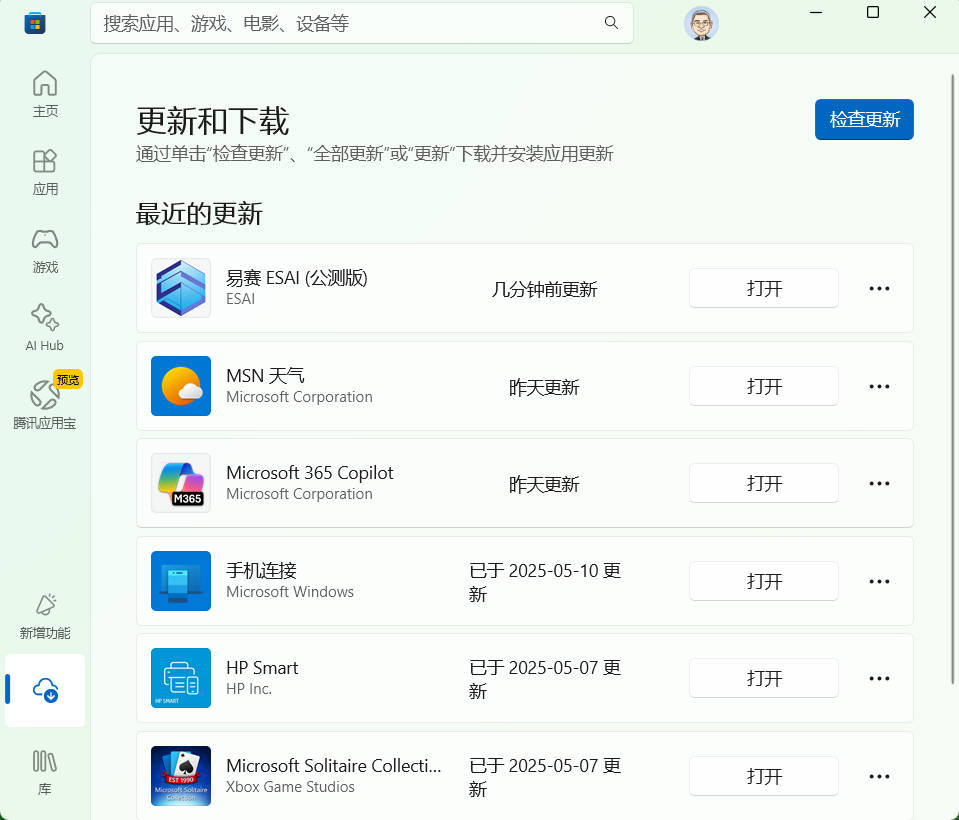Image resolution: width=959 pixels, height=820 pixels.
Task: Click the 更新和下载 page heading
Action: tap(213, 120)
